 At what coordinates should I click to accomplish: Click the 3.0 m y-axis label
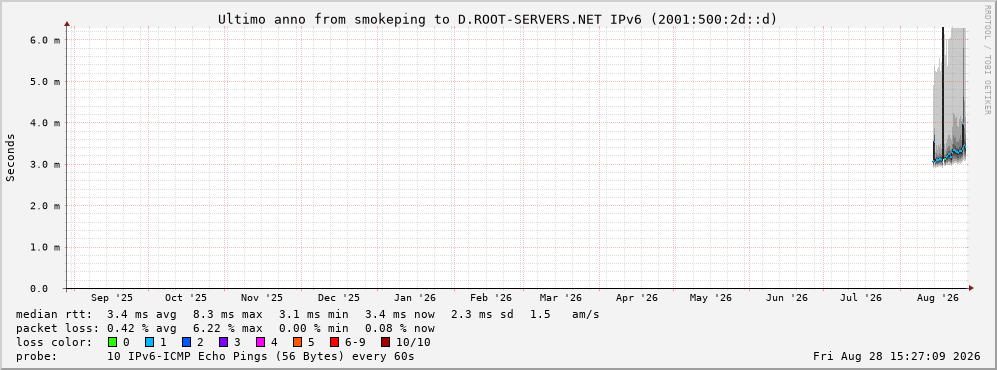45,164
